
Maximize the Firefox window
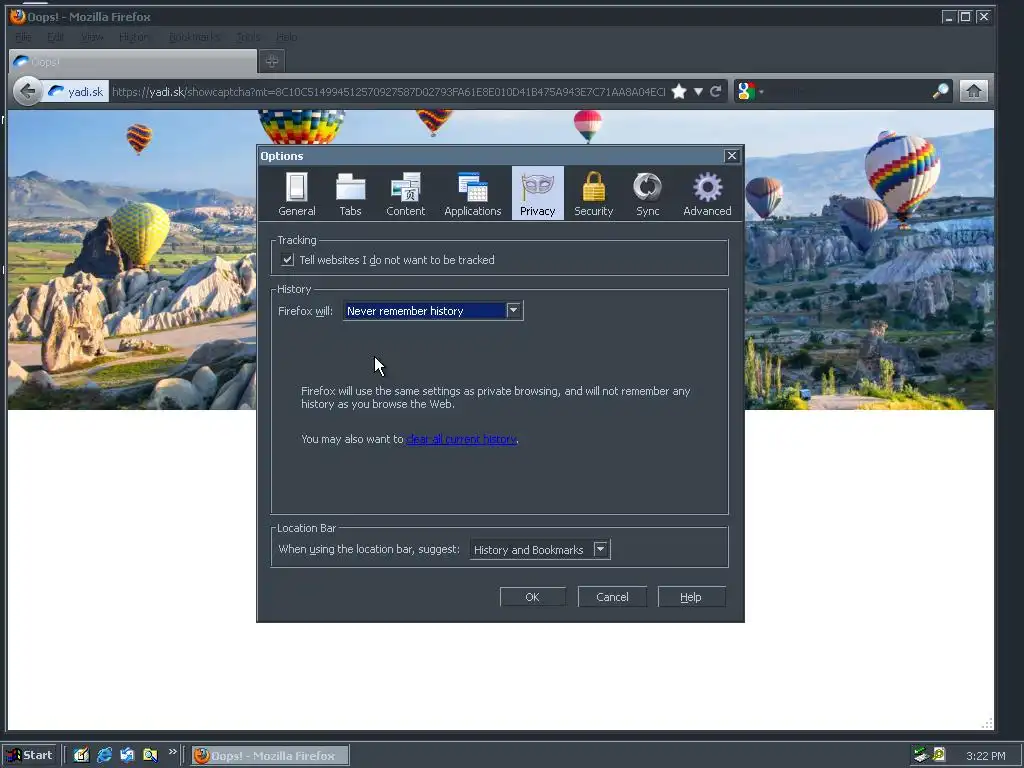tap(965, 17)
